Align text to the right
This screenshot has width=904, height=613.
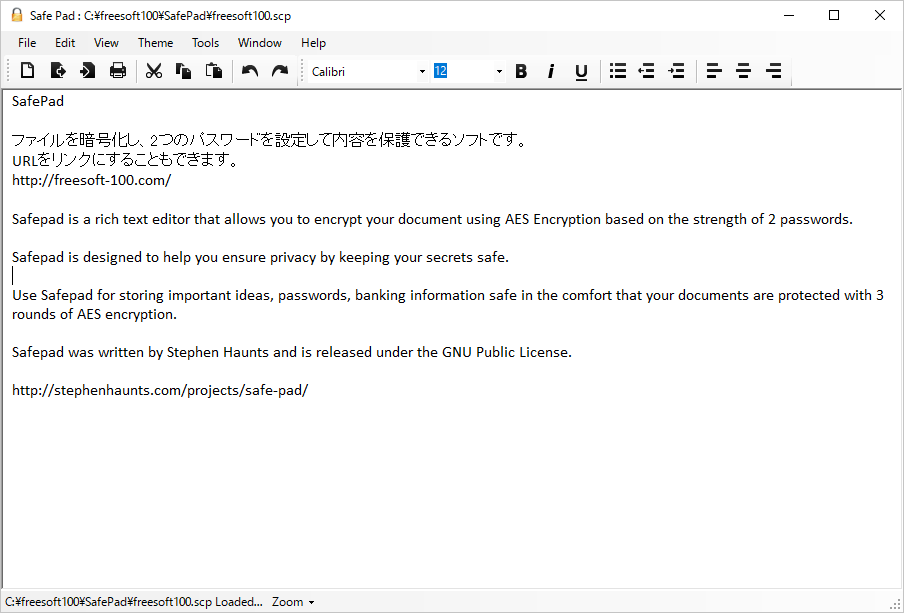[x=773, y=71]
